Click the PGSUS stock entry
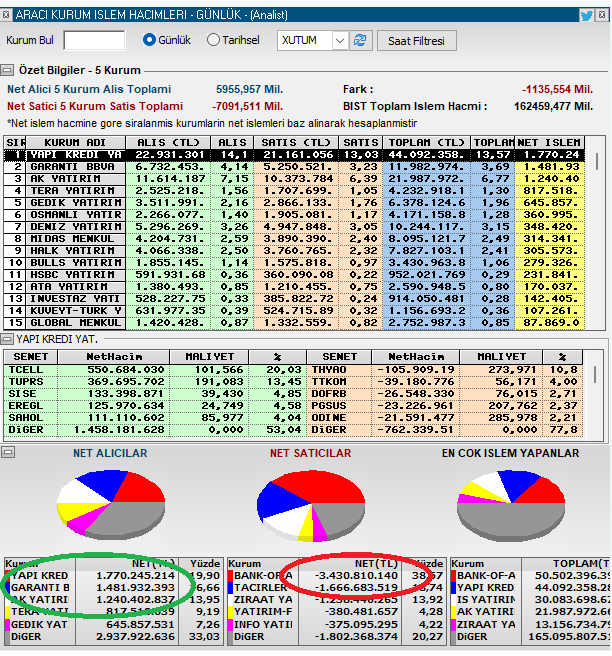This screenshot has width=612, height=656. 445,406
